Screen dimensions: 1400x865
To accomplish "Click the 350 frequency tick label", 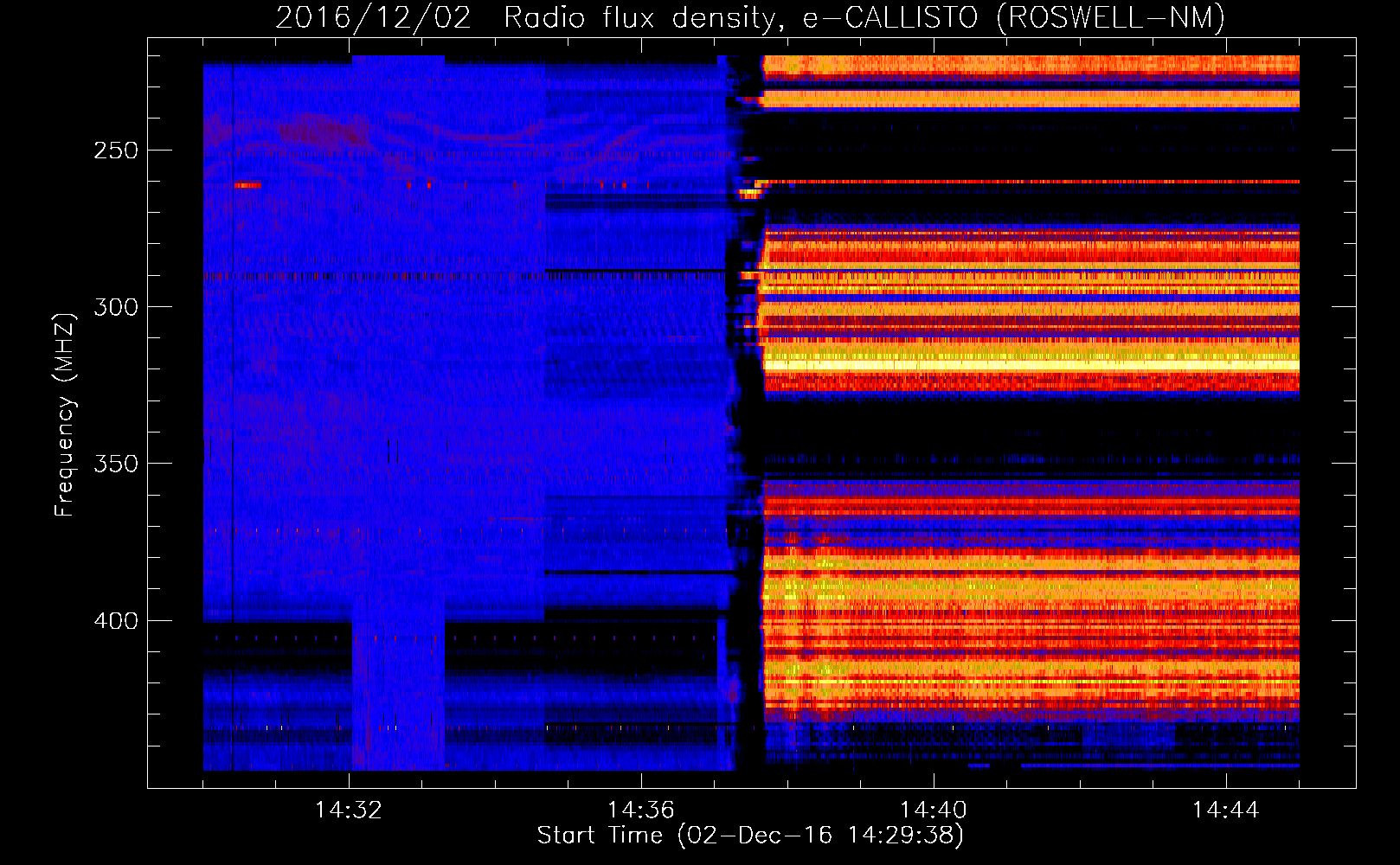I will (116, 465).
